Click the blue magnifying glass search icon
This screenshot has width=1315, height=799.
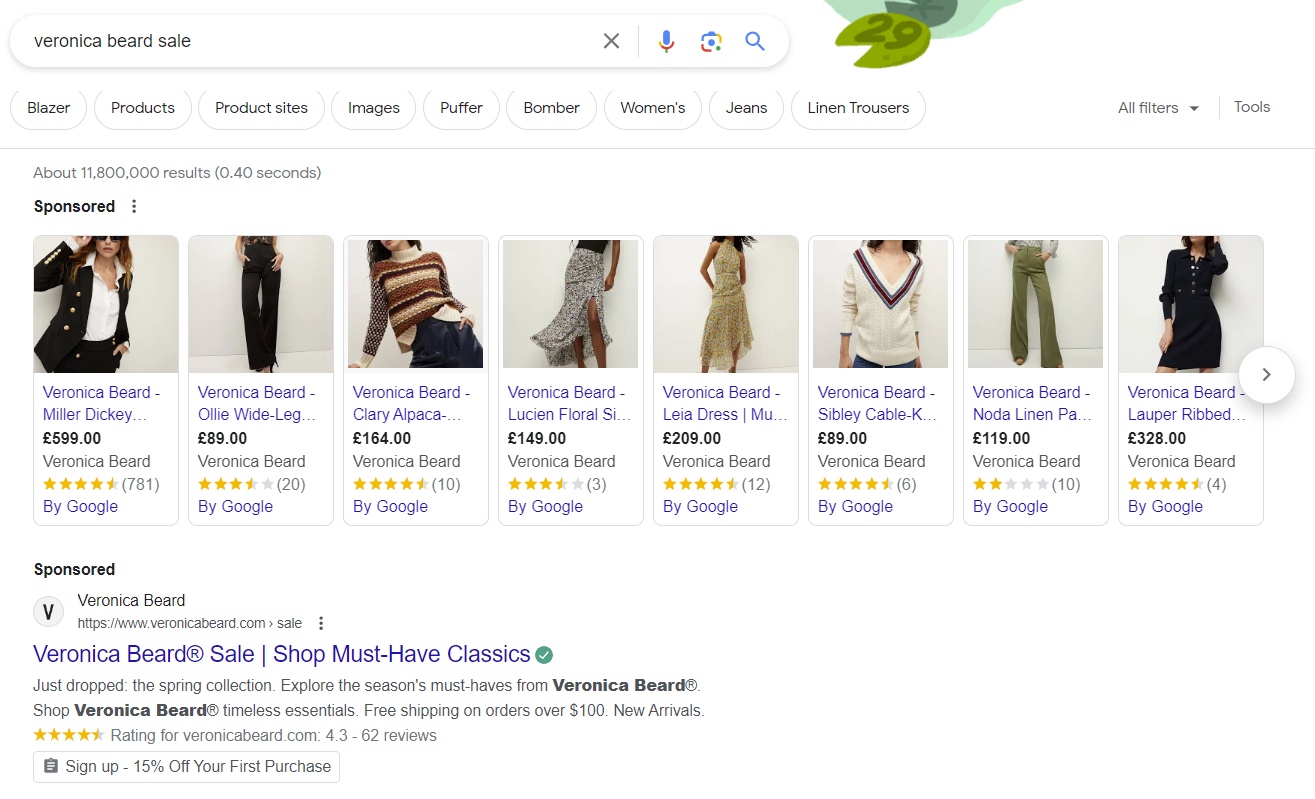755,41
